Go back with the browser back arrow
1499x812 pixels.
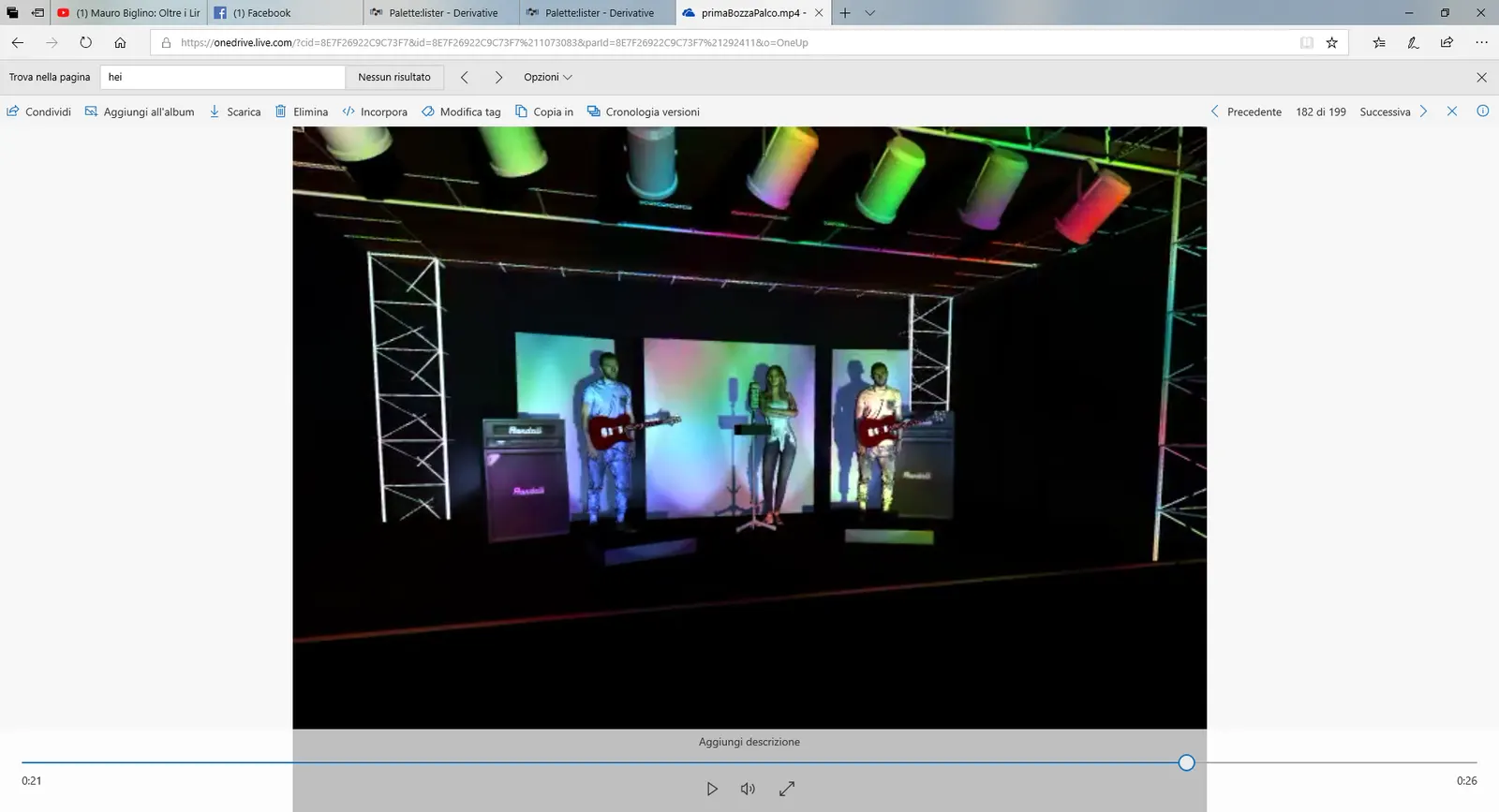[x=18, y=42]
